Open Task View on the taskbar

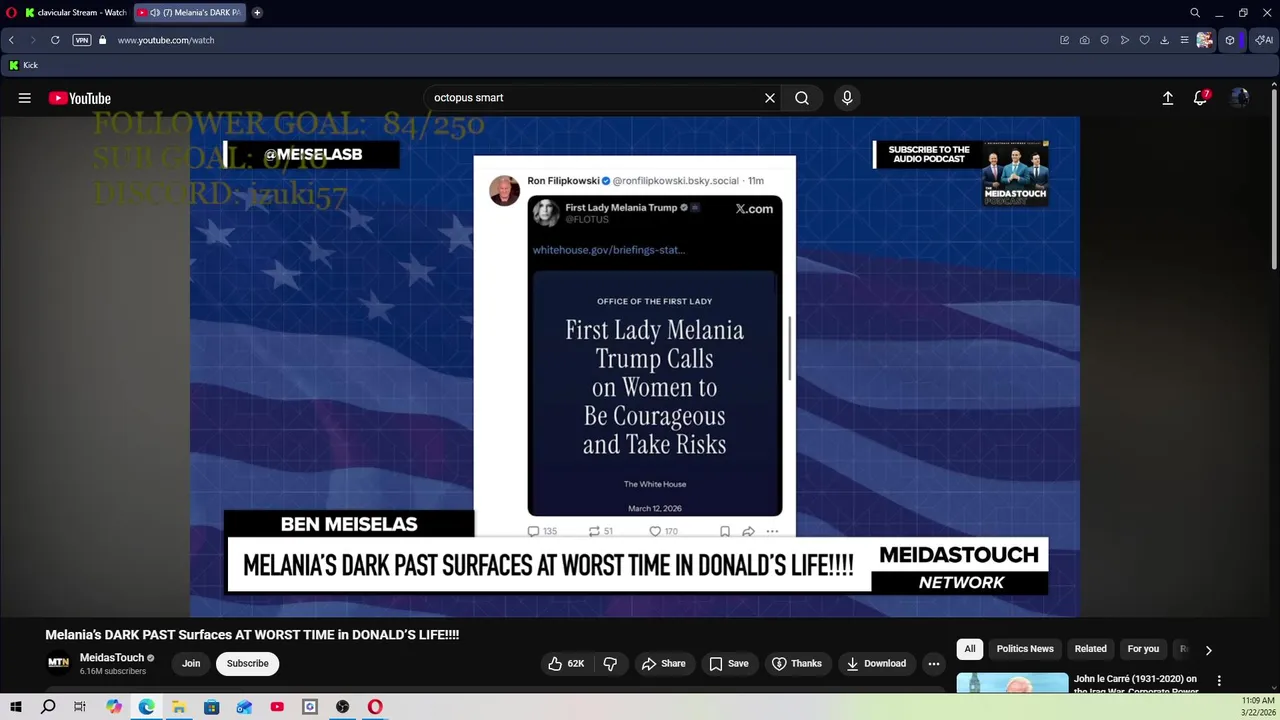click(x=80, y=707)
